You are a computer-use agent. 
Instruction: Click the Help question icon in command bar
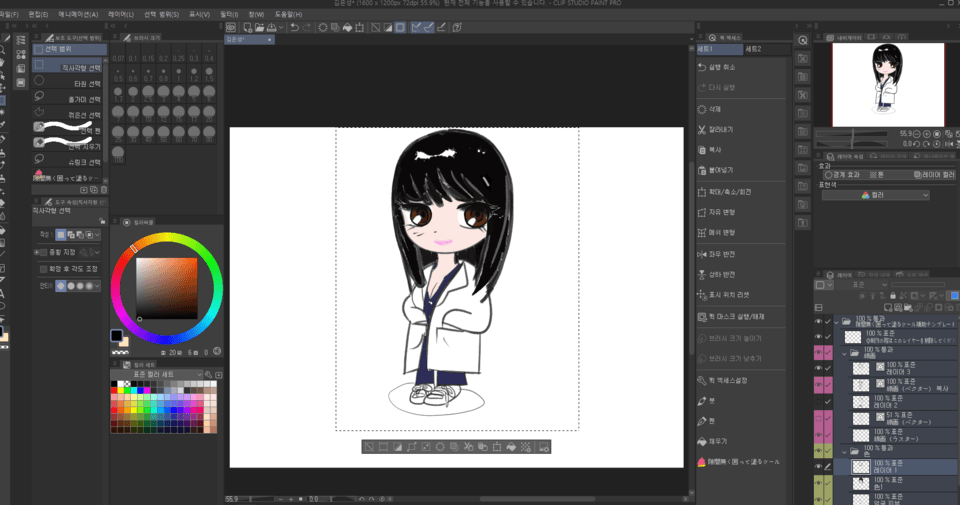point(457,28)
